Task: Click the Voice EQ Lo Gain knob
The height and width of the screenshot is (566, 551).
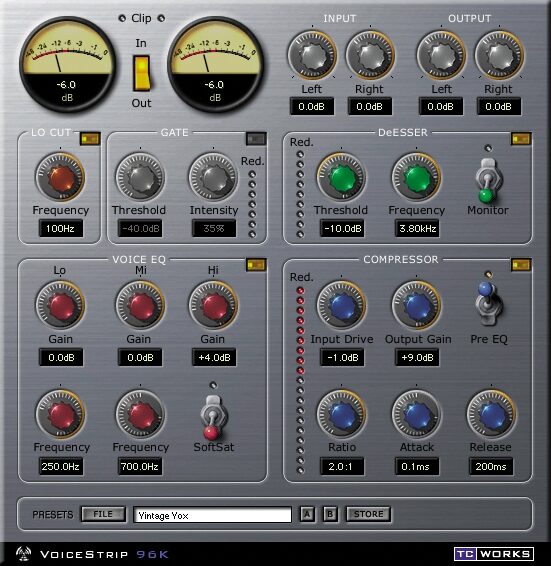Action: 60,306
